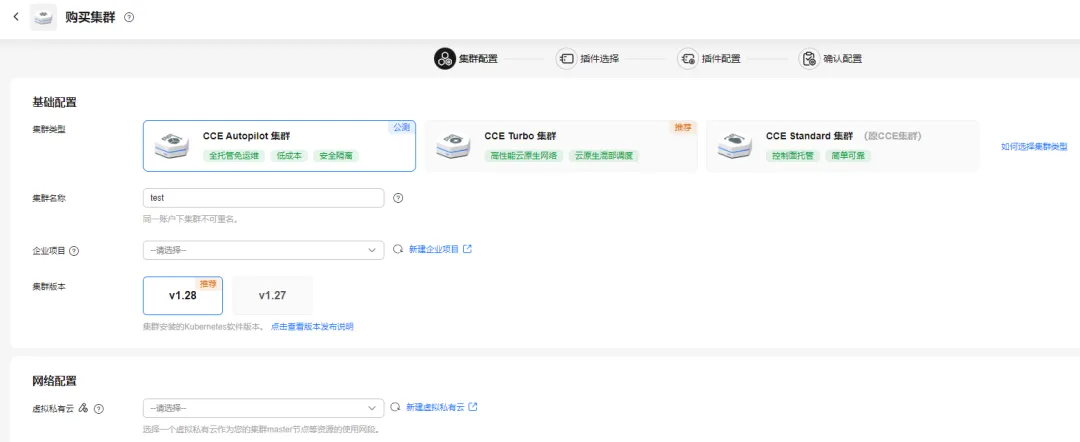Click the 控制面托管 tag
The height and width of the screenshot is (442, 1080).
coord(794,156)
